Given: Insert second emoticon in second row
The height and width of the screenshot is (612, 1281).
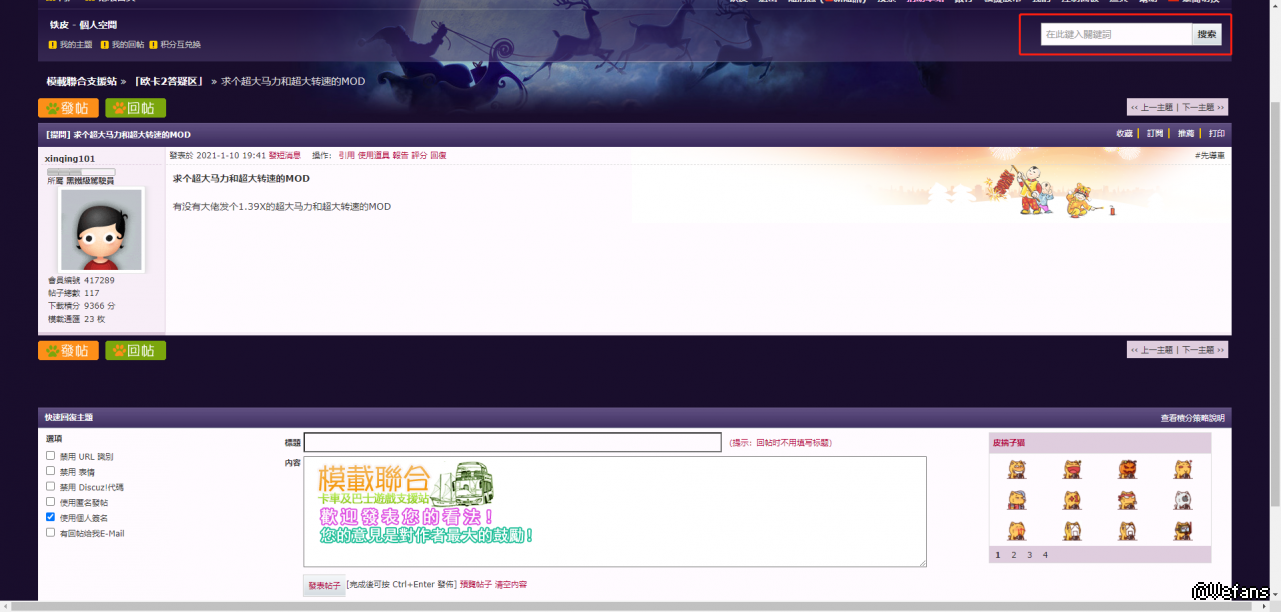Looking at the screenshot, I should pos(1072,500).
